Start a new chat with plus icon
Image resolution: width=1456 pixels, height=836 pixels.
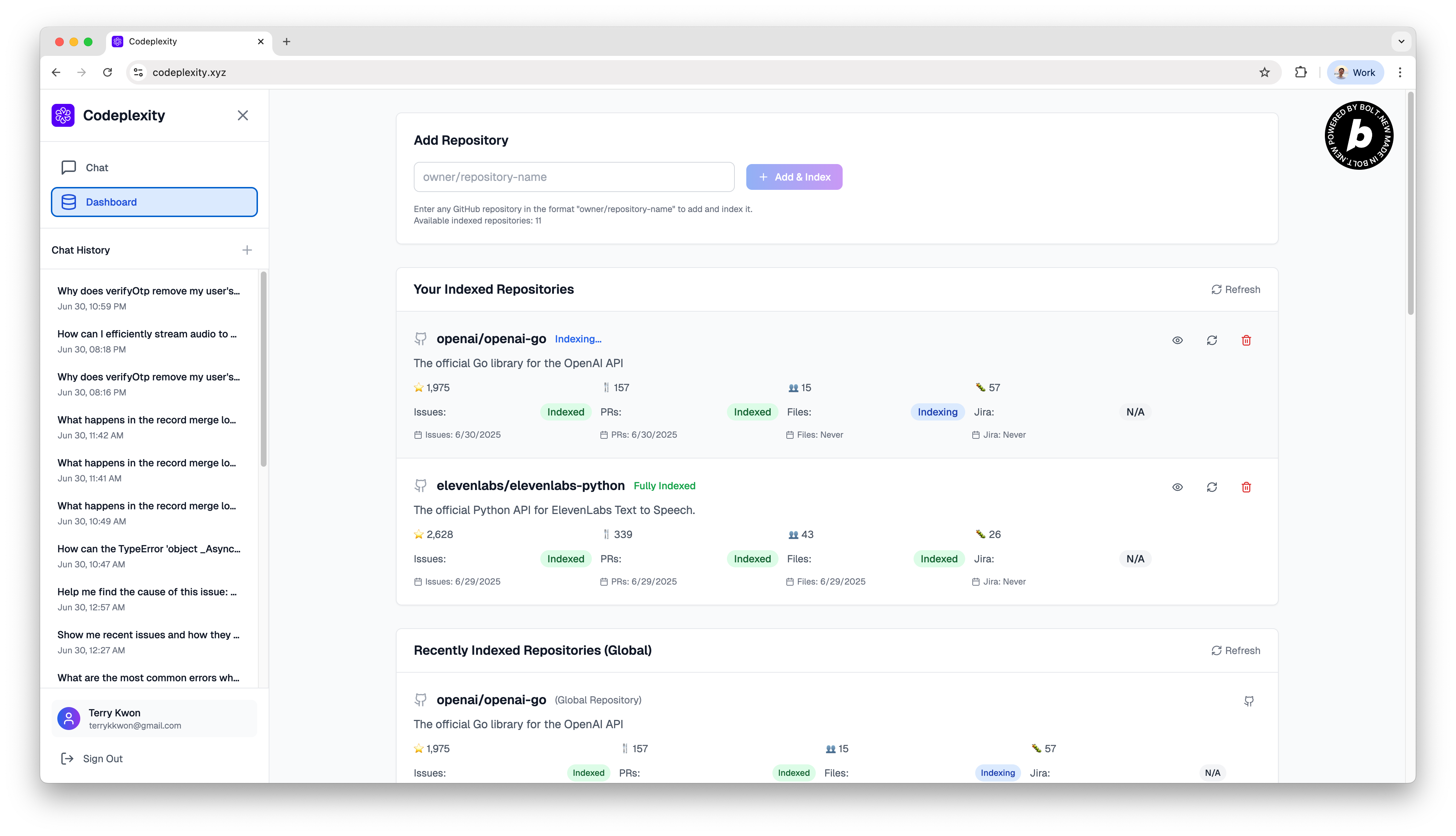point(247,250)
